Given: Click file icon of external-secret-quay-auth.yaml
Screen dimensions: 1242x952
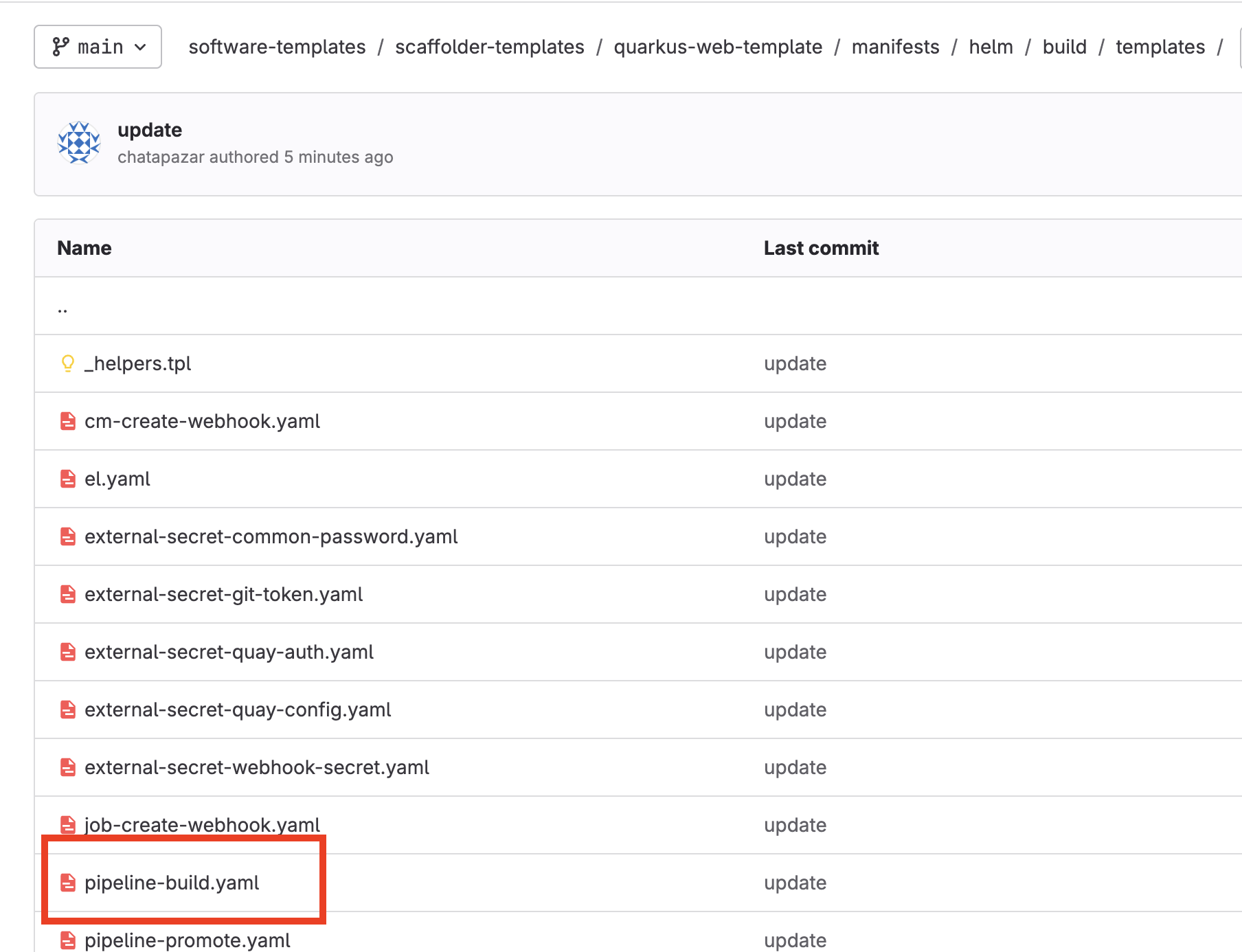Looking at the screenshot, I should [67, 652].
